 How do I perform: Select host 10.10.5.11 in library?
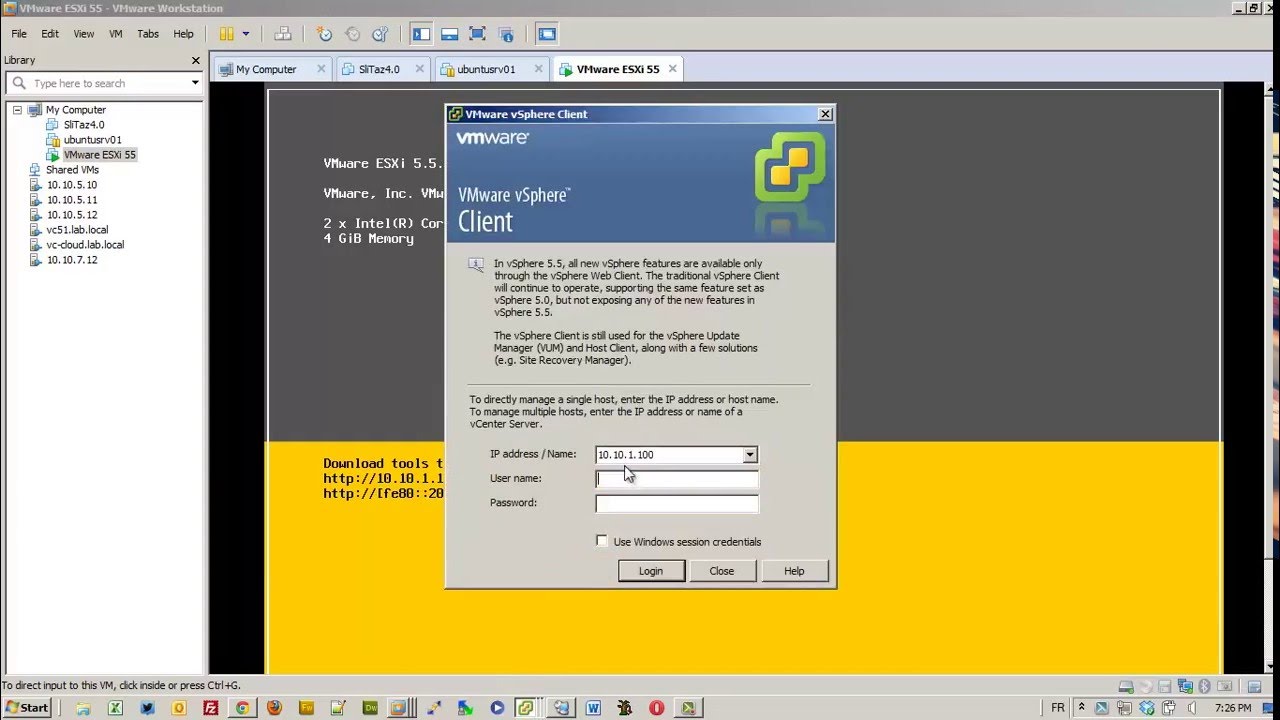[x=72, y=200]
